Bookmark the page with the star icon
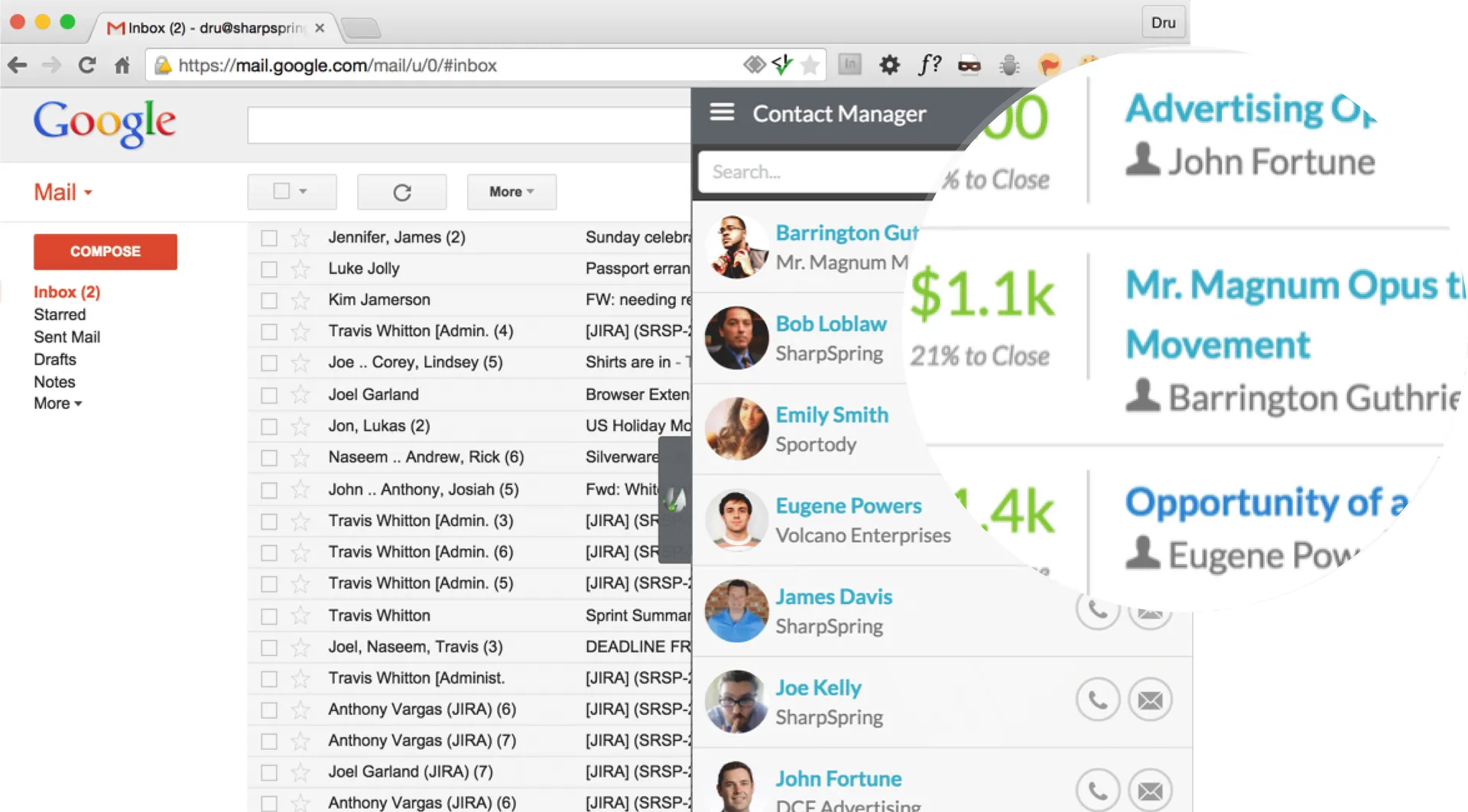 [810, 65]
